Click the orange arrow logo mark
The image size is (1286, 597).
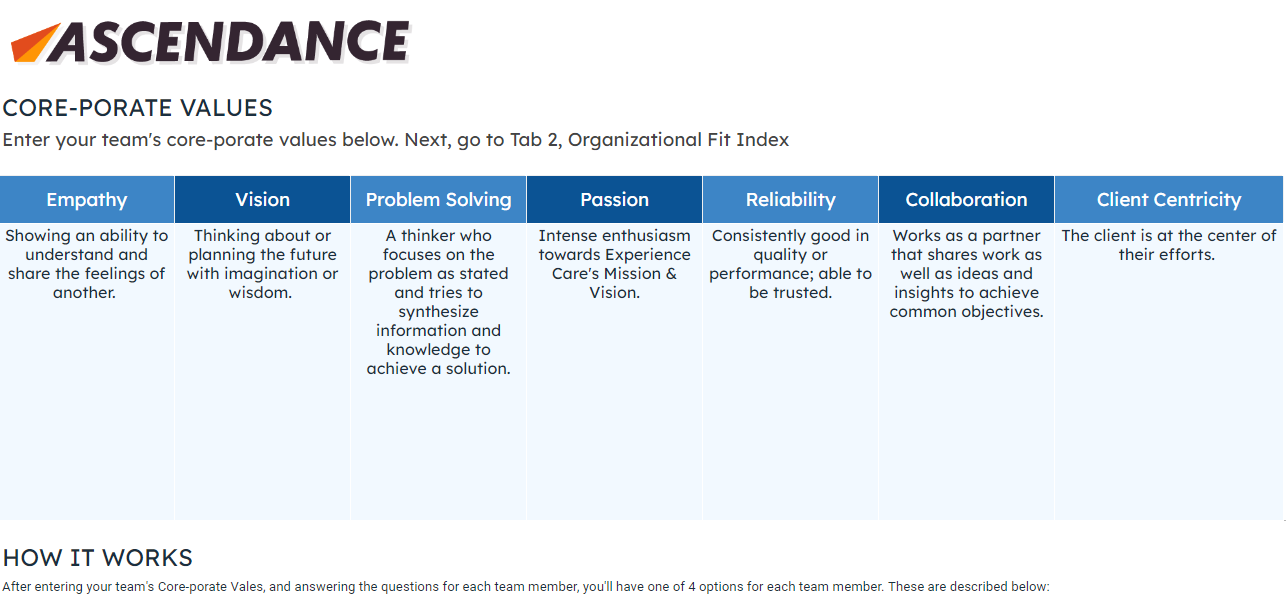33,43
